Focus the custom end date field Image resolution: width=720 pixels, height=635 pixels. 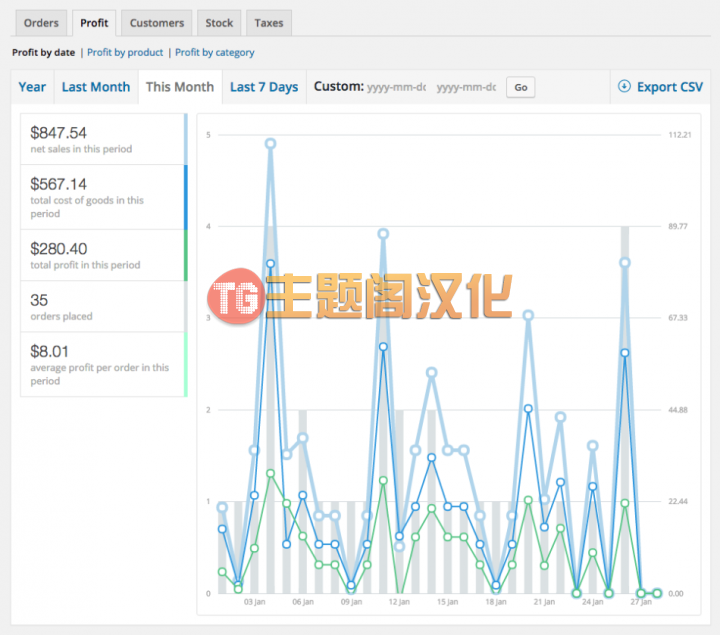[x=467, y=87]
